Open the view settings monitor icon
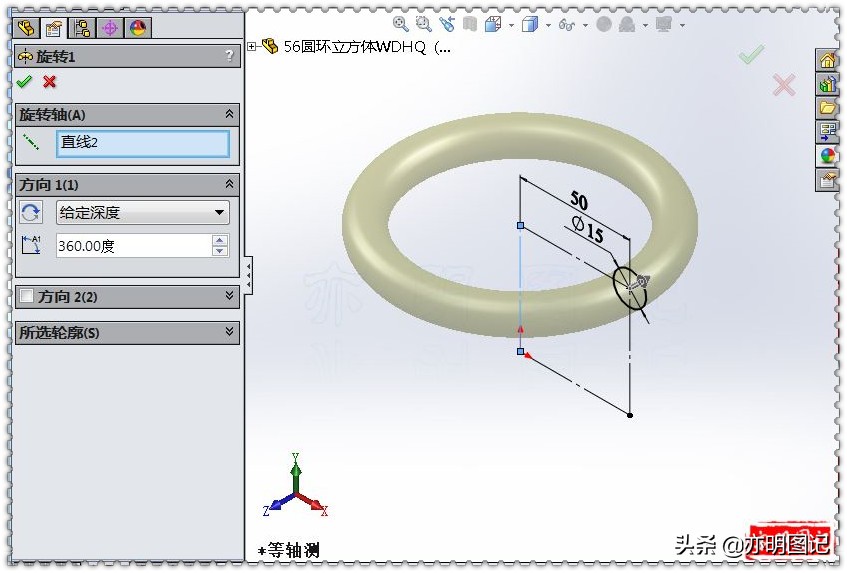The image size is (847, 573). (x=664, y=24)
